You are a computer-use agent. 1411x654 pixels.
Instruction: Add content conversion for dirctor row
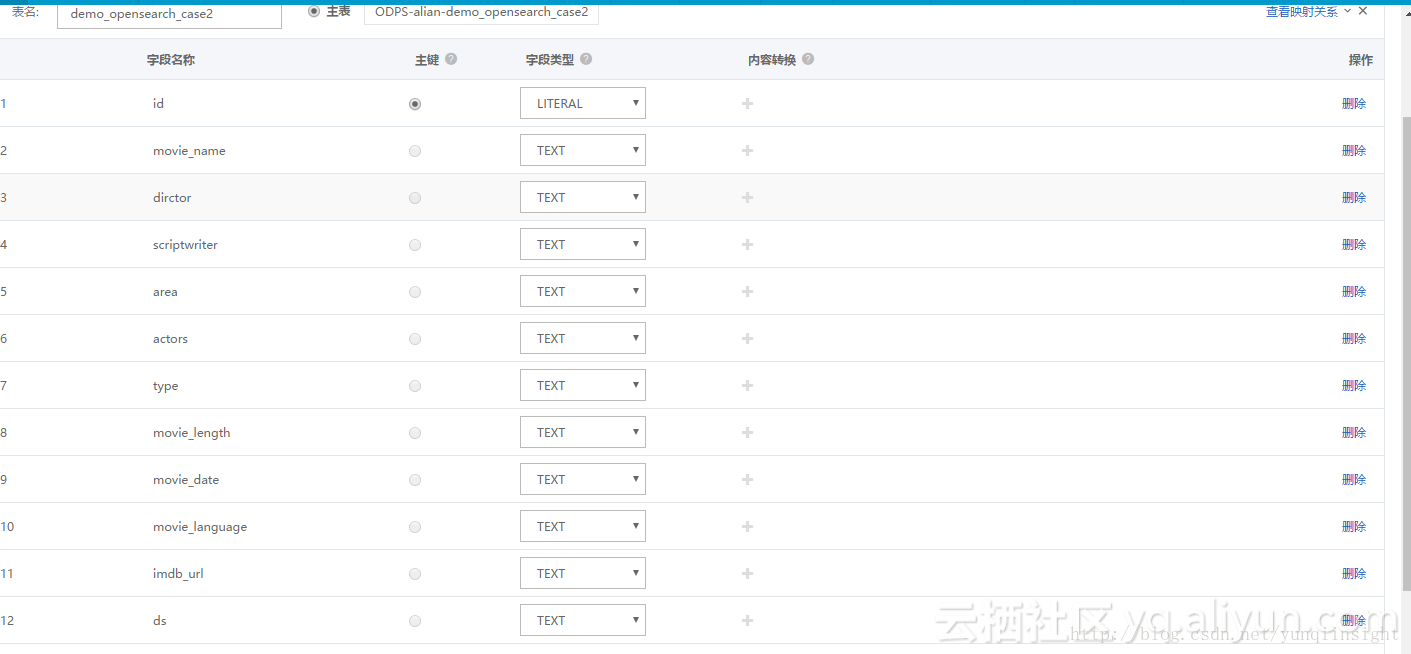[x=747, y=198]
